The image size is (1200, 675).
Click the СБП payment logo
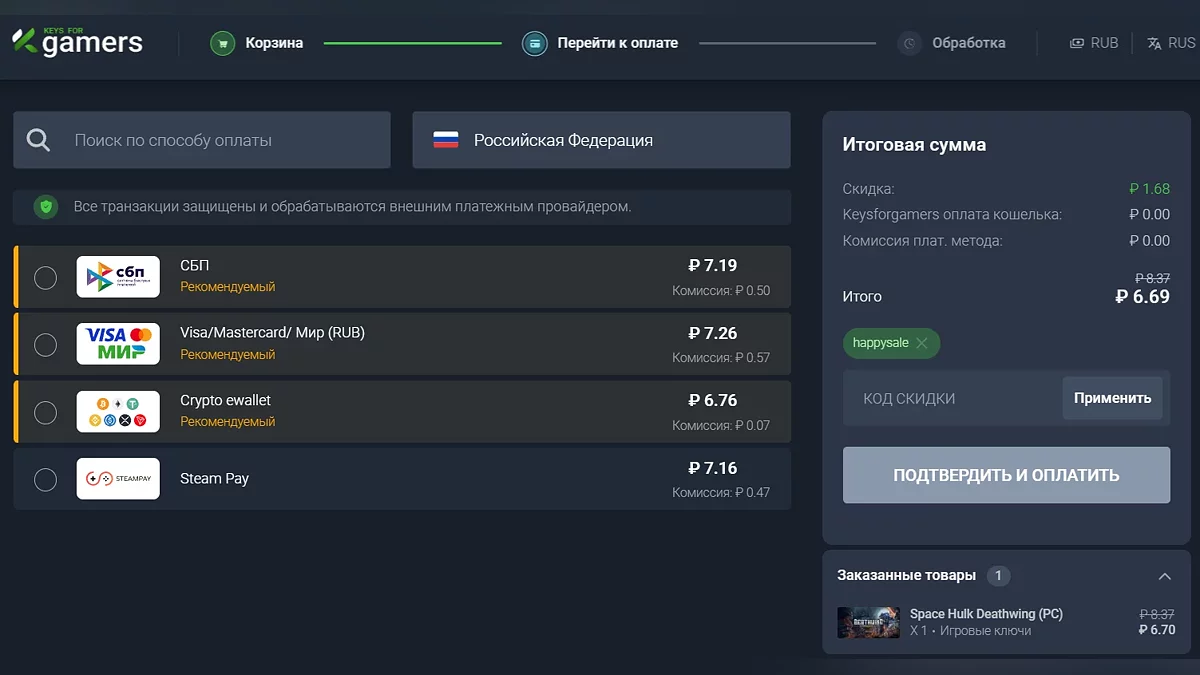point(118,277)
